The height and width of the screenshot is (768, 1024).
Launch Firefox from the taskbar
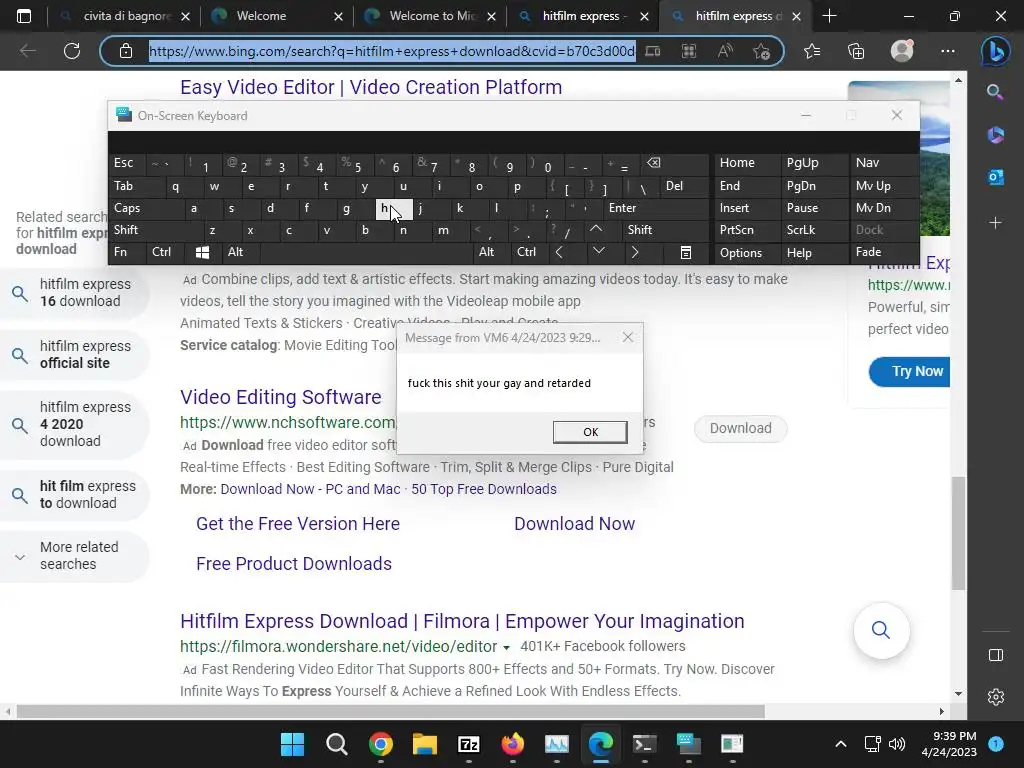[x=513, y=744]
